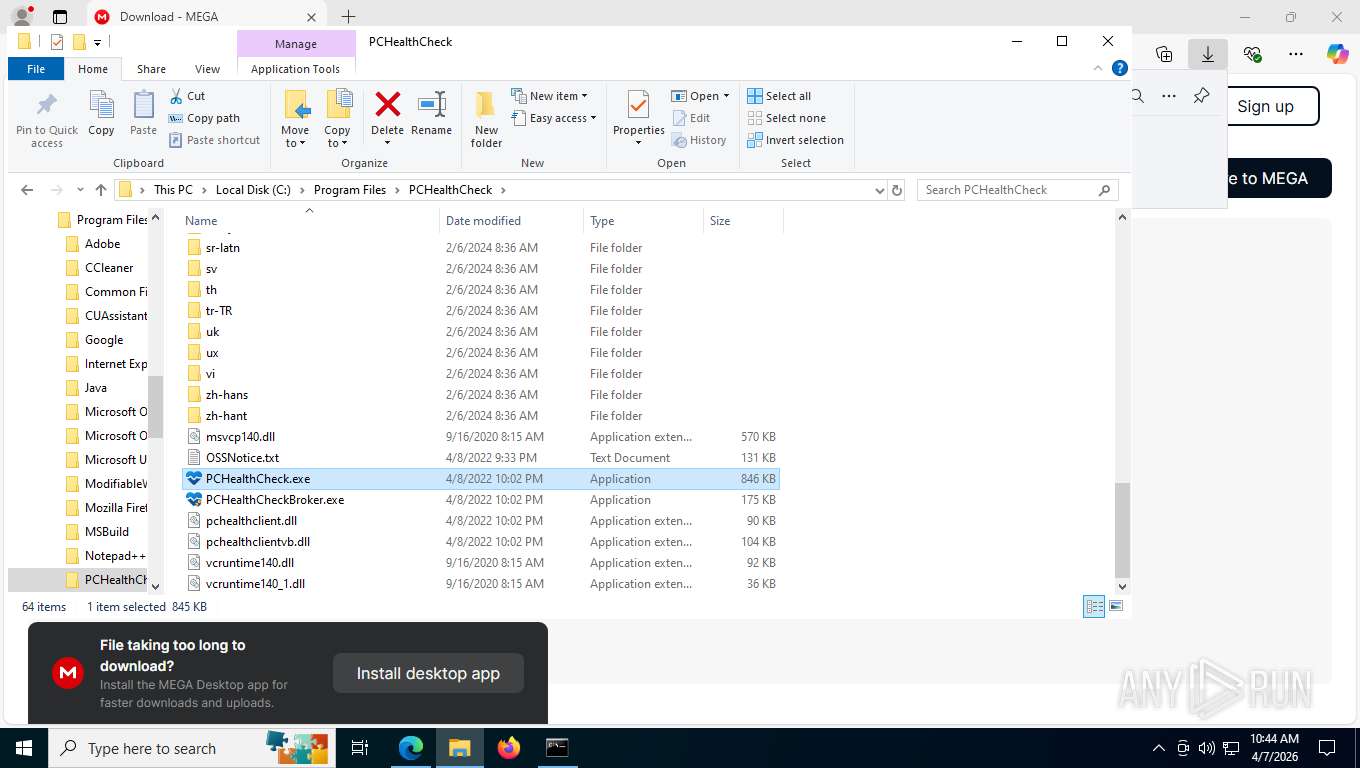Click the Back navigation arrow

tap(27, 190)
